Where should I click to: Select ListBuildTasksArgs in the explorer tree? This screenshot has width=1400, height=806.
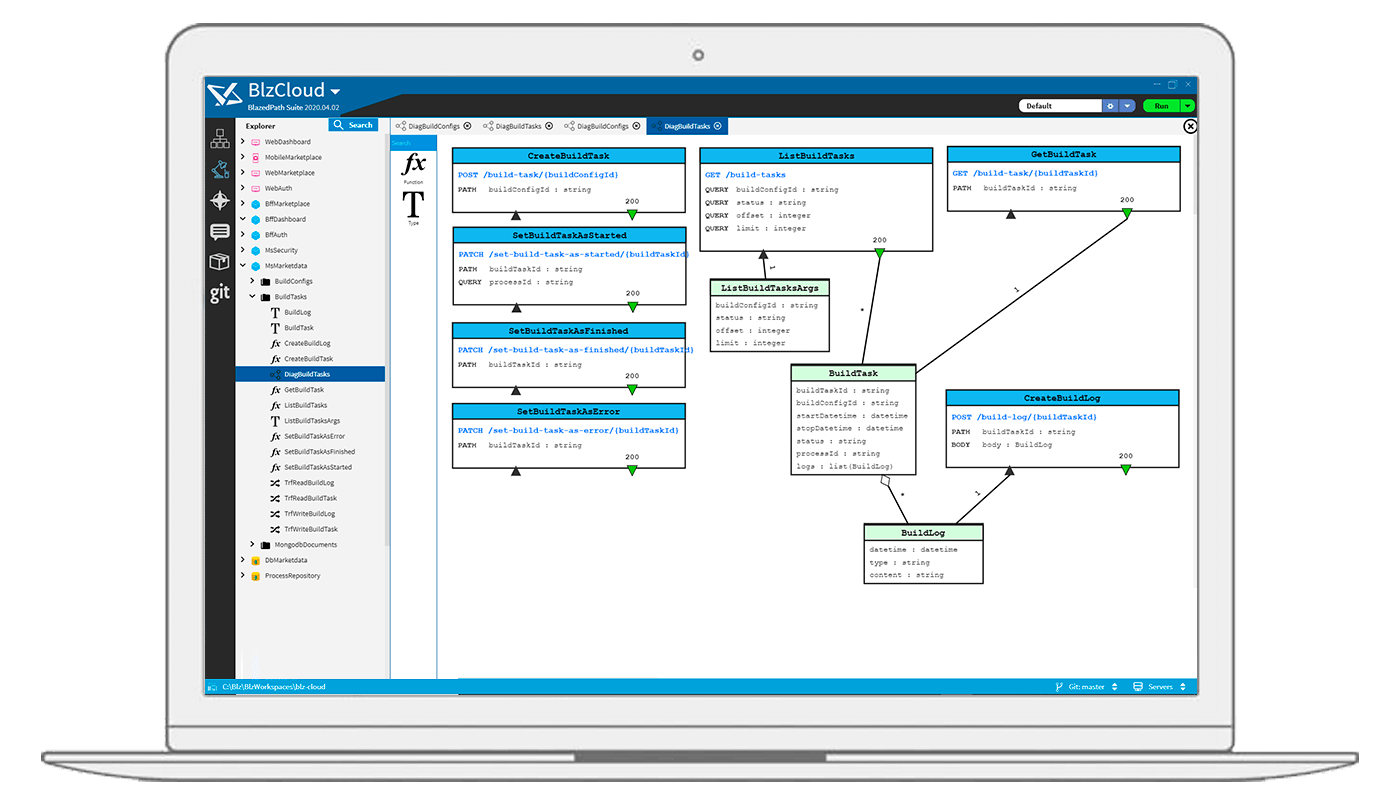click(x=312, y=421)
